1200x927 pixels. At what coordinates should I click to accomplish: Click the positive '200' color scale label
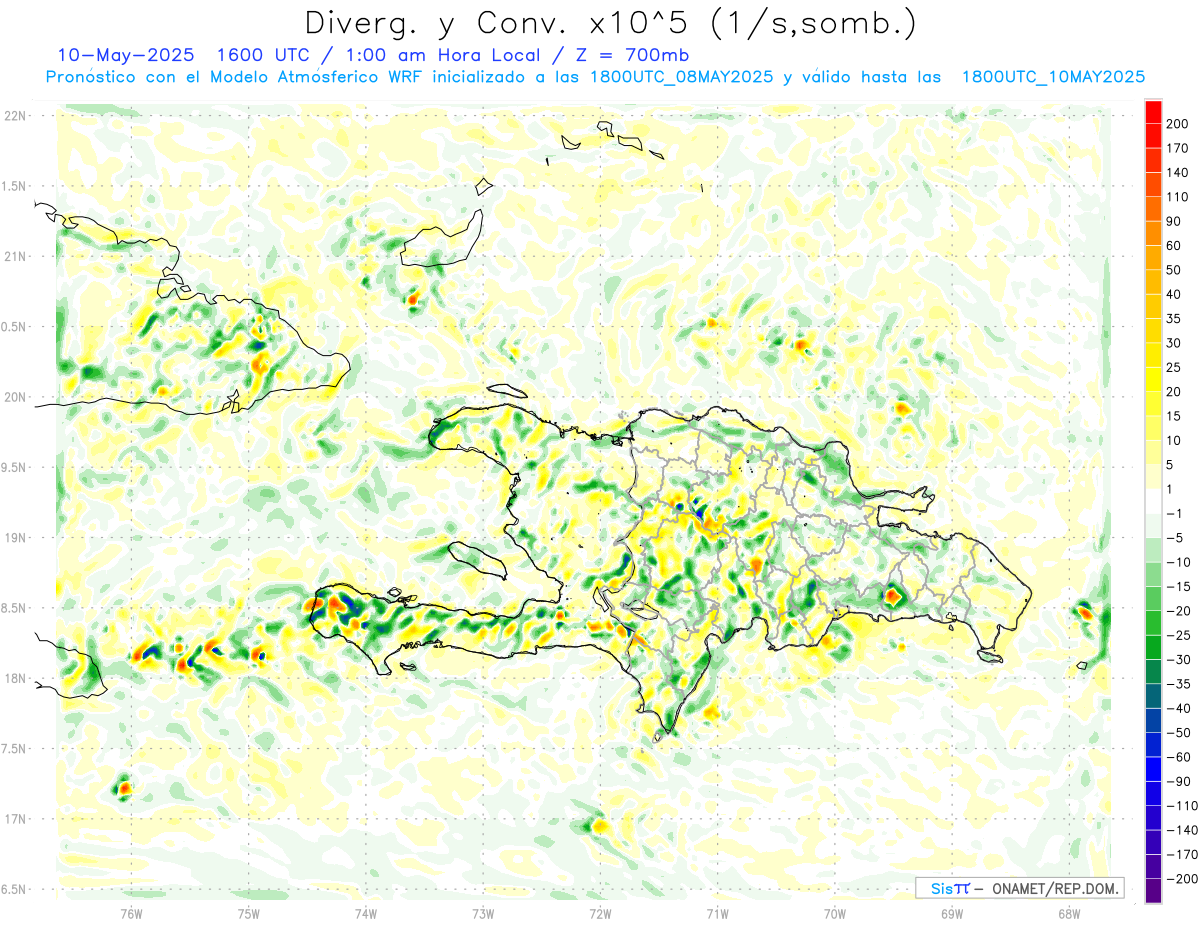[x=1177, y=124]
